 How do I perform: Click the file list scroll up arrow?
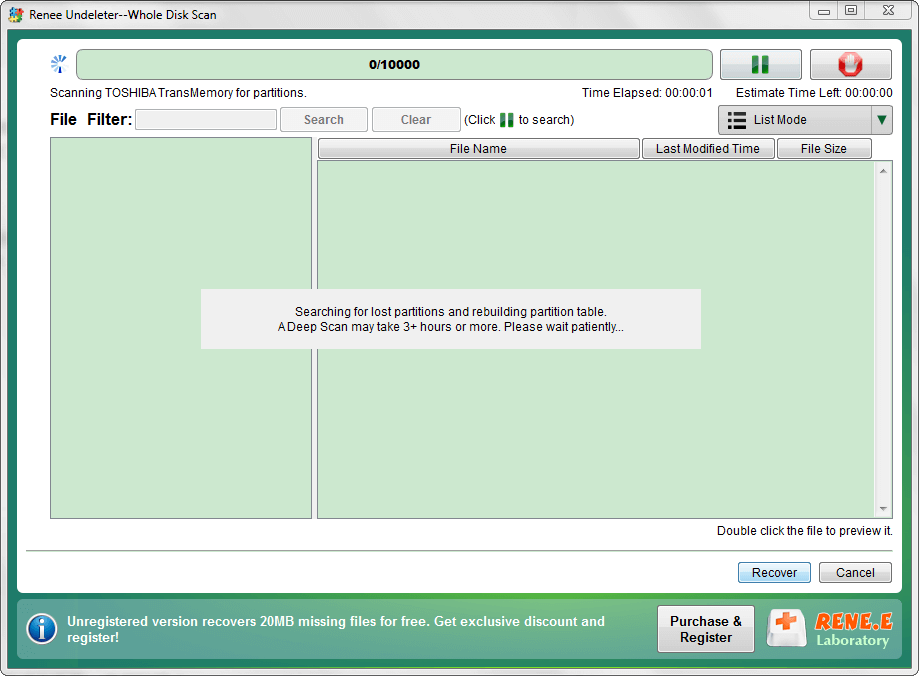[883, 171]
